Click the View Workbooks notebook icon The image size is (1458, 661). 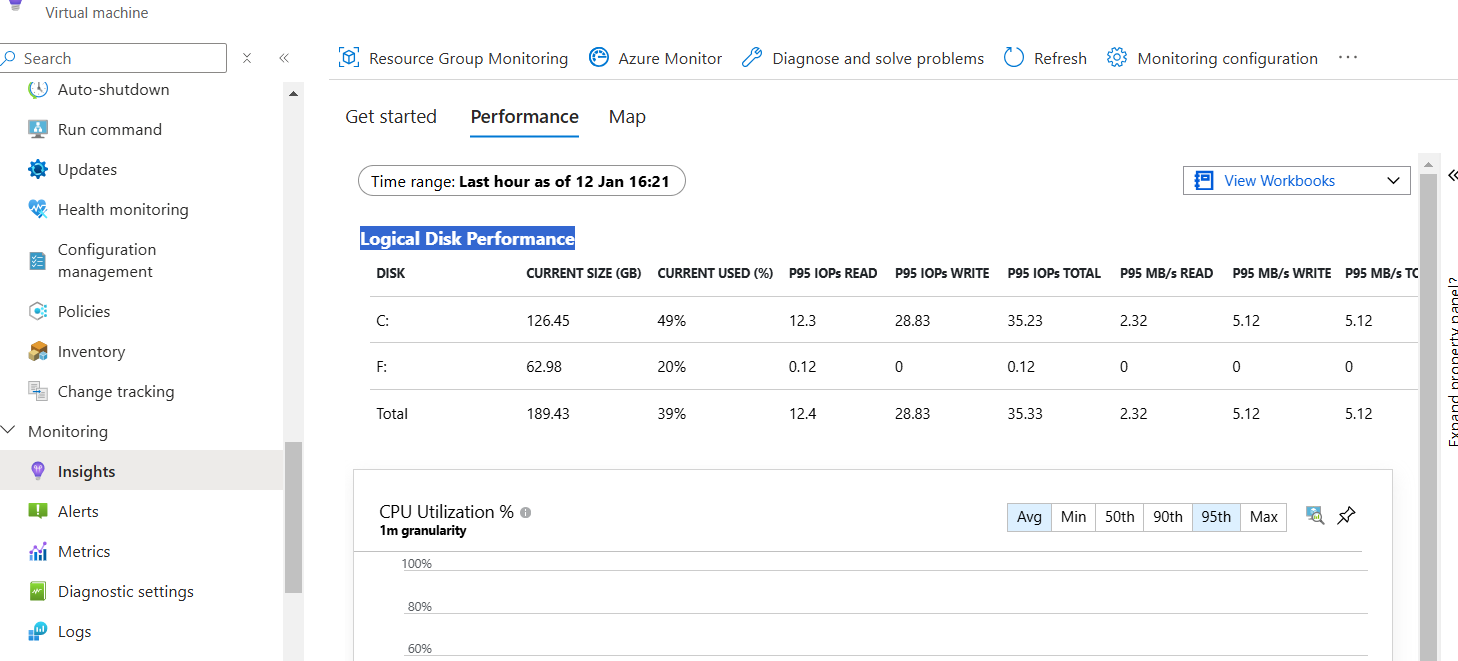coord(1204,181)
